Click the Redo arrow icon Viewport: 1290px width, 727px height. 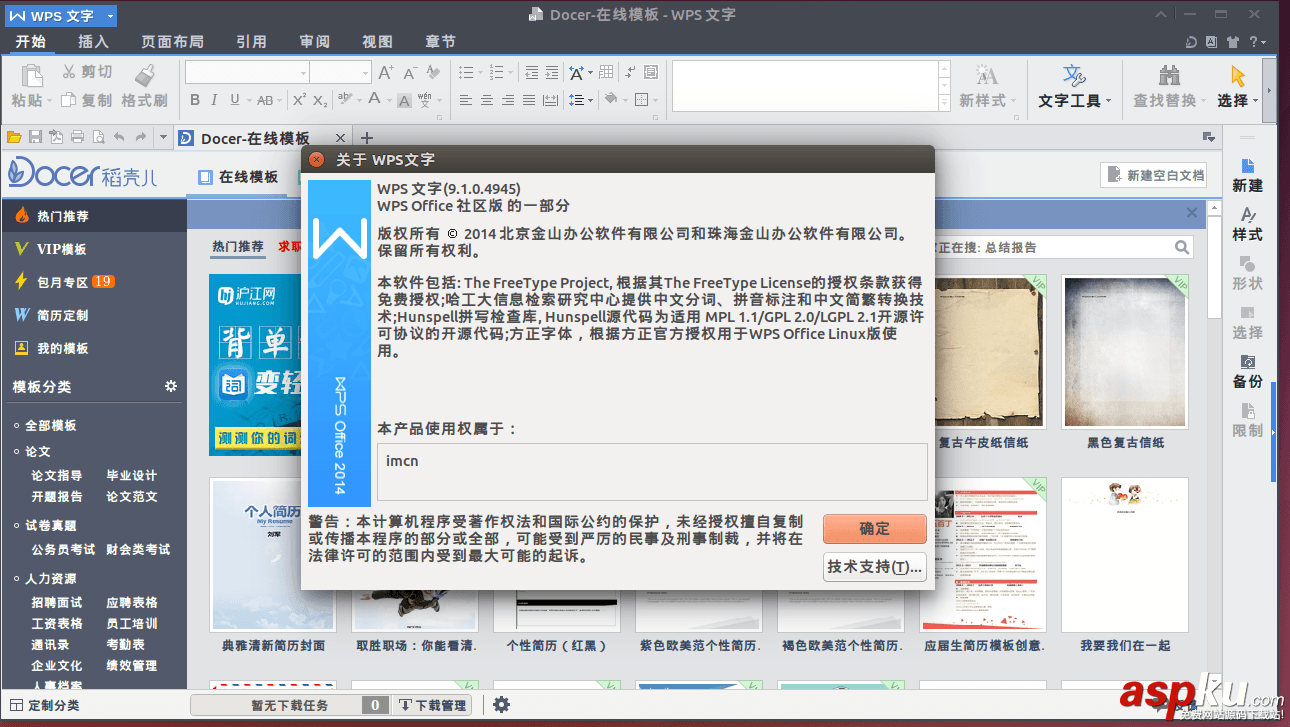point(140,137)
